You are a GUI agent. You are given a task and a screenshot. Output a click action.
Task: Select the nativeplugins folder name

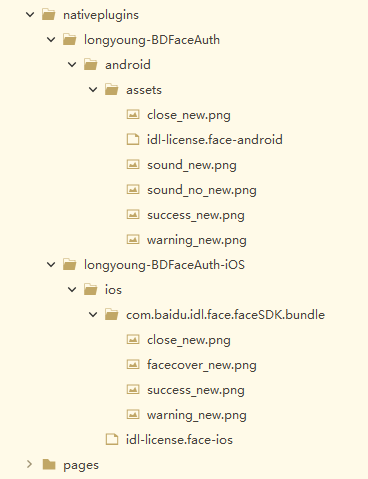[101, 15]
